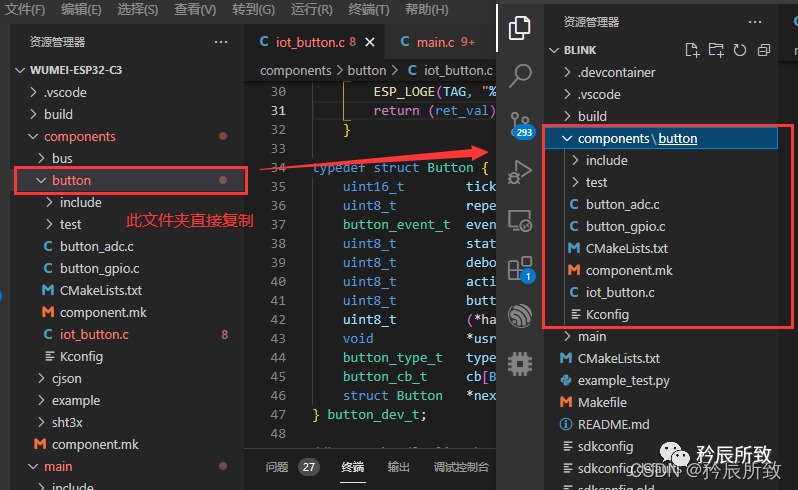Viewport: 798px width, 490px height.
Task: Expand the .devcontainer folder in BLINK
Action: click(x=617, y=72)
